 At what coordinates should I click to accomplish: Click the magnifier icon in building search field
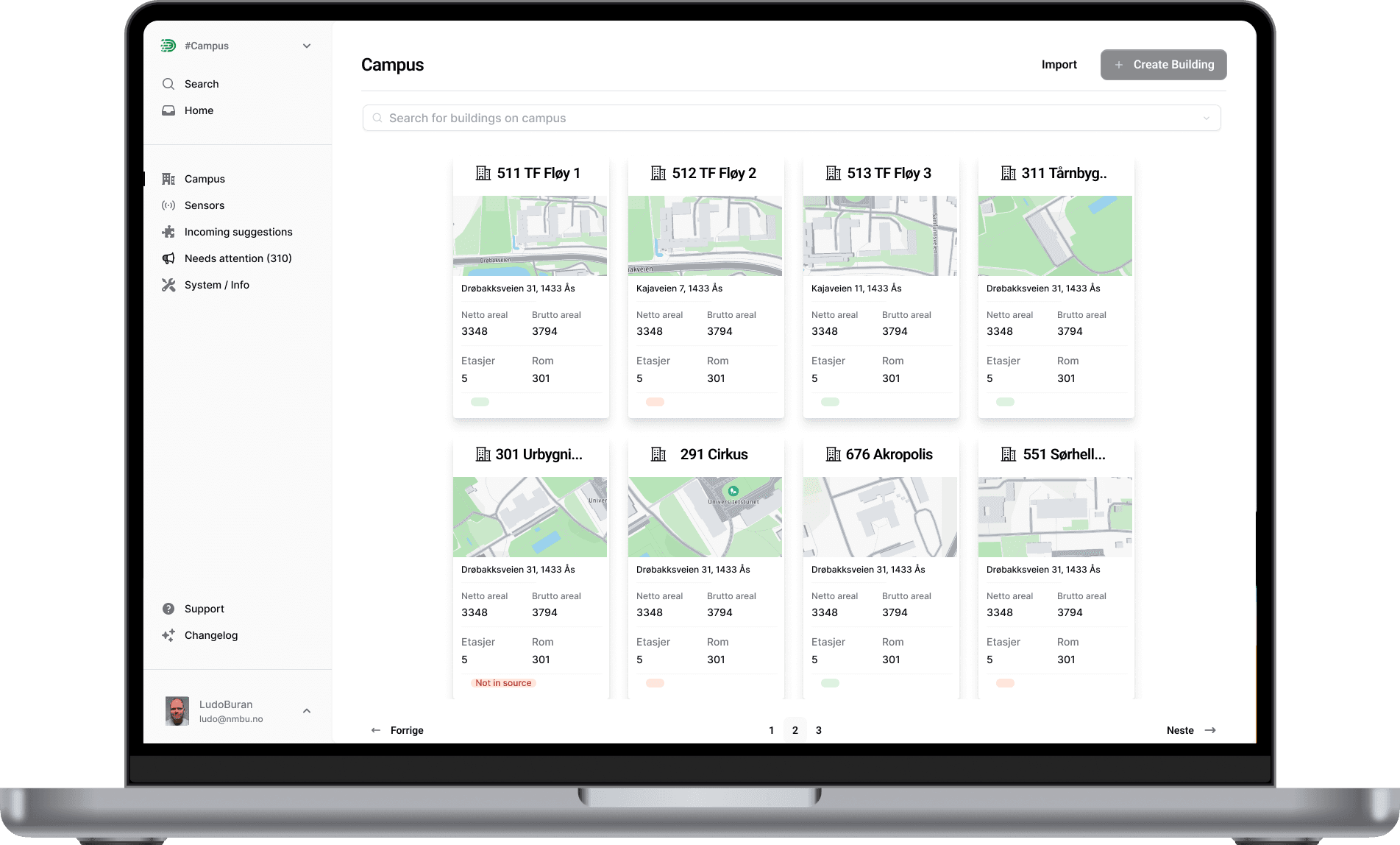[377, 118]
